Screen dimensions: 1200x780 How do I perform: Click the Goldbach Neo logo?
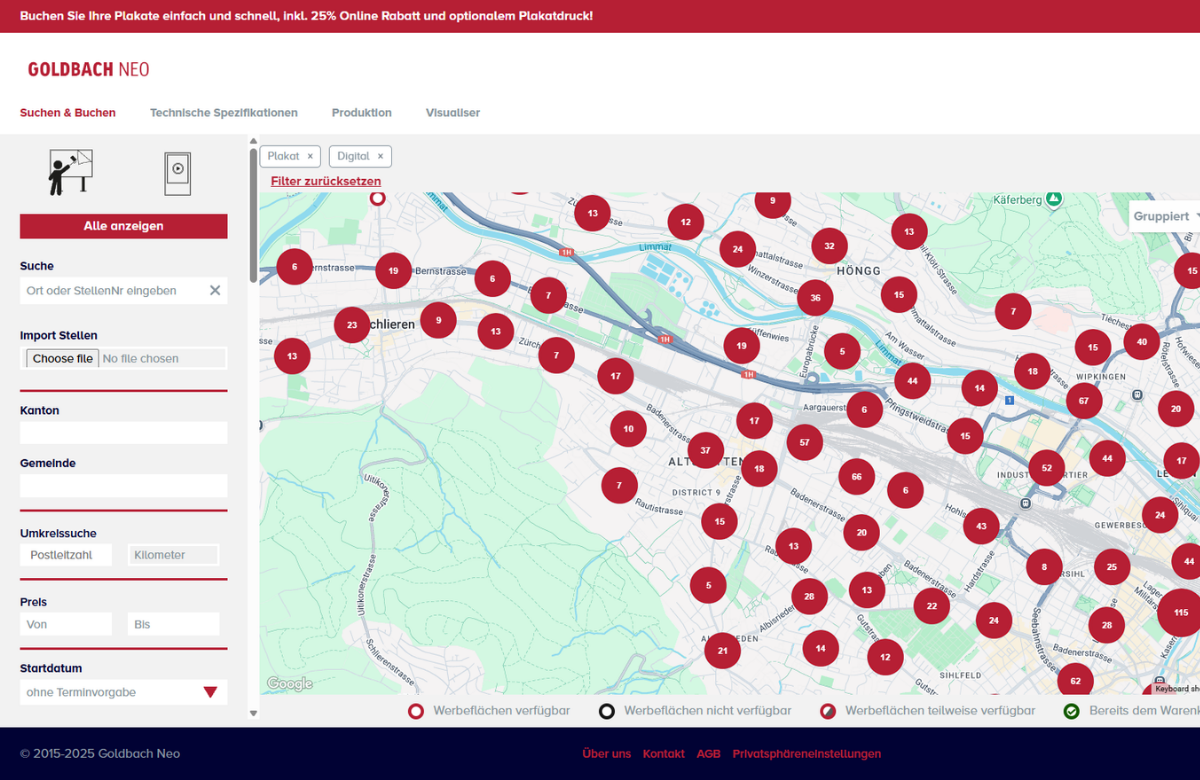(88, 70)
